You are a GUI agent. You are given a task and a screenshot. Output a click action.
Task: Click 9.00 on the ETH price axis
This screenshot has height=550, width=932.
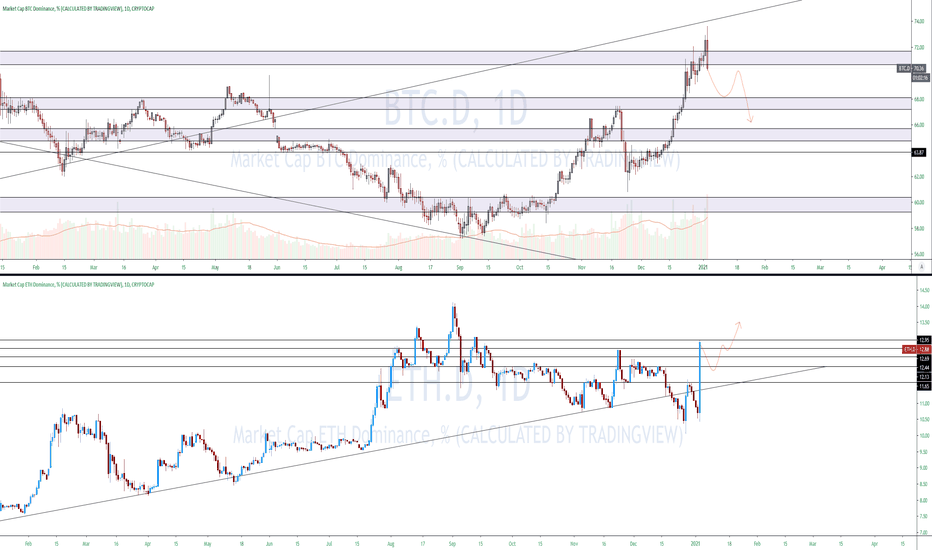coord(924,468)
